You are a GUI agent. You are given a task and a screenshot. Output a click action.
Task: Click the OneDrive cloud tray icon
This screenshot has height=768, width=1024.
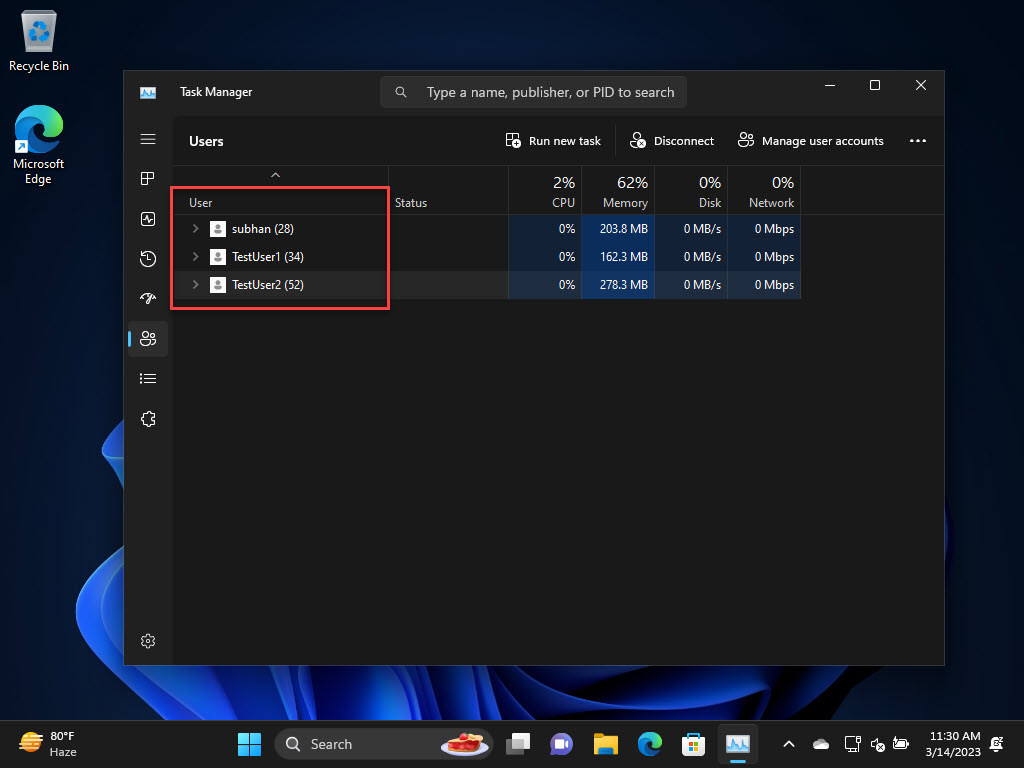pos(821,744)
